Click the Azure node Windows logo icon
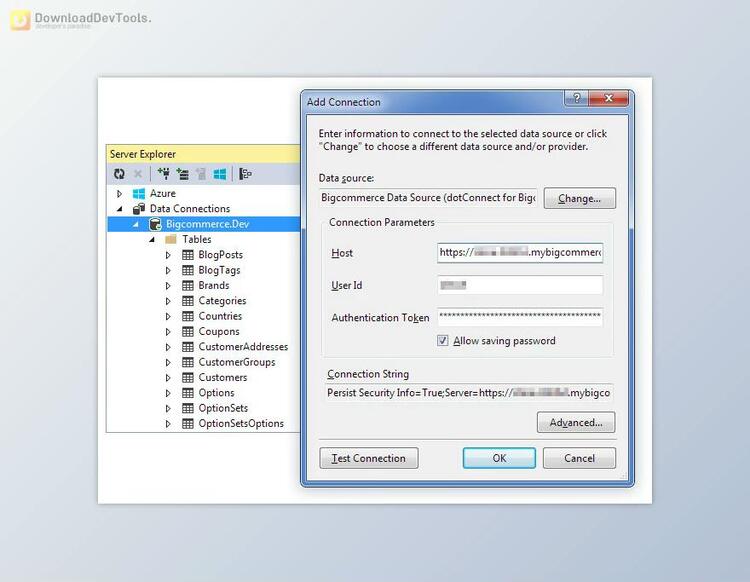Image resolution: width=750 pixels, height=582 pixels. 139,194
